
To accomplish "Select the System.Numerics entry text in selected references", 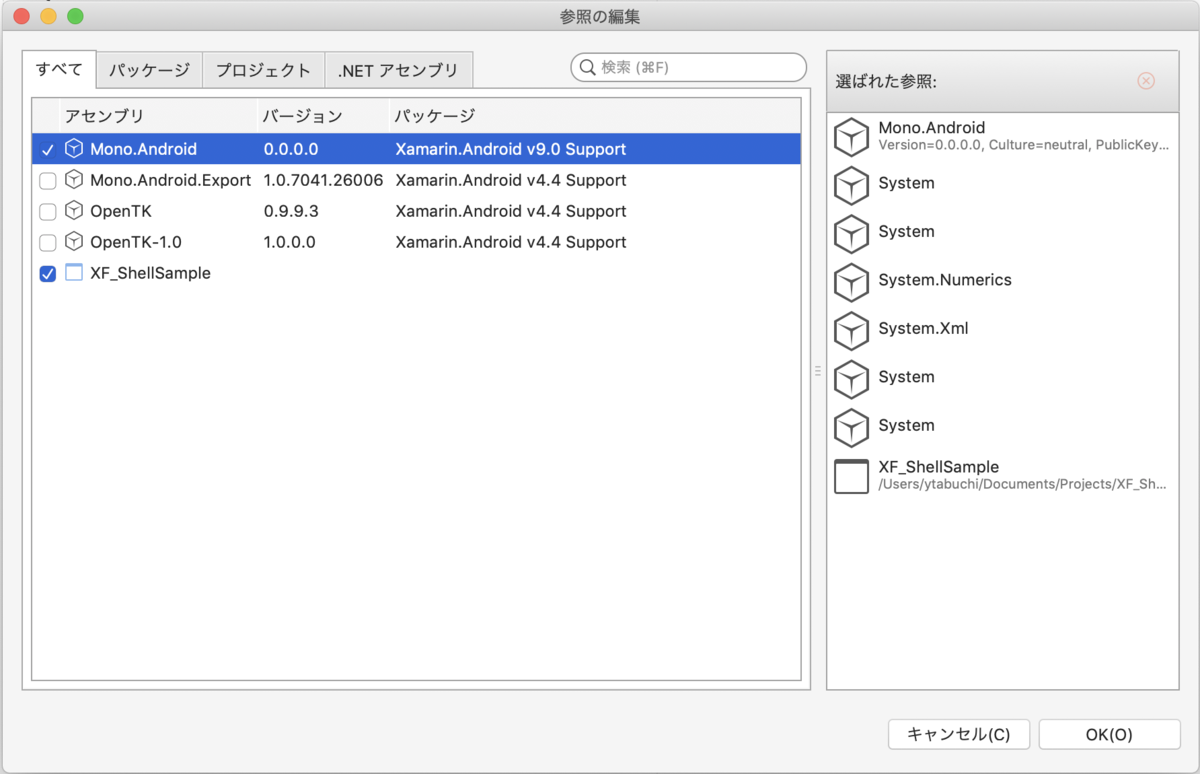I will pyautogui.click(x=945, y=280).
